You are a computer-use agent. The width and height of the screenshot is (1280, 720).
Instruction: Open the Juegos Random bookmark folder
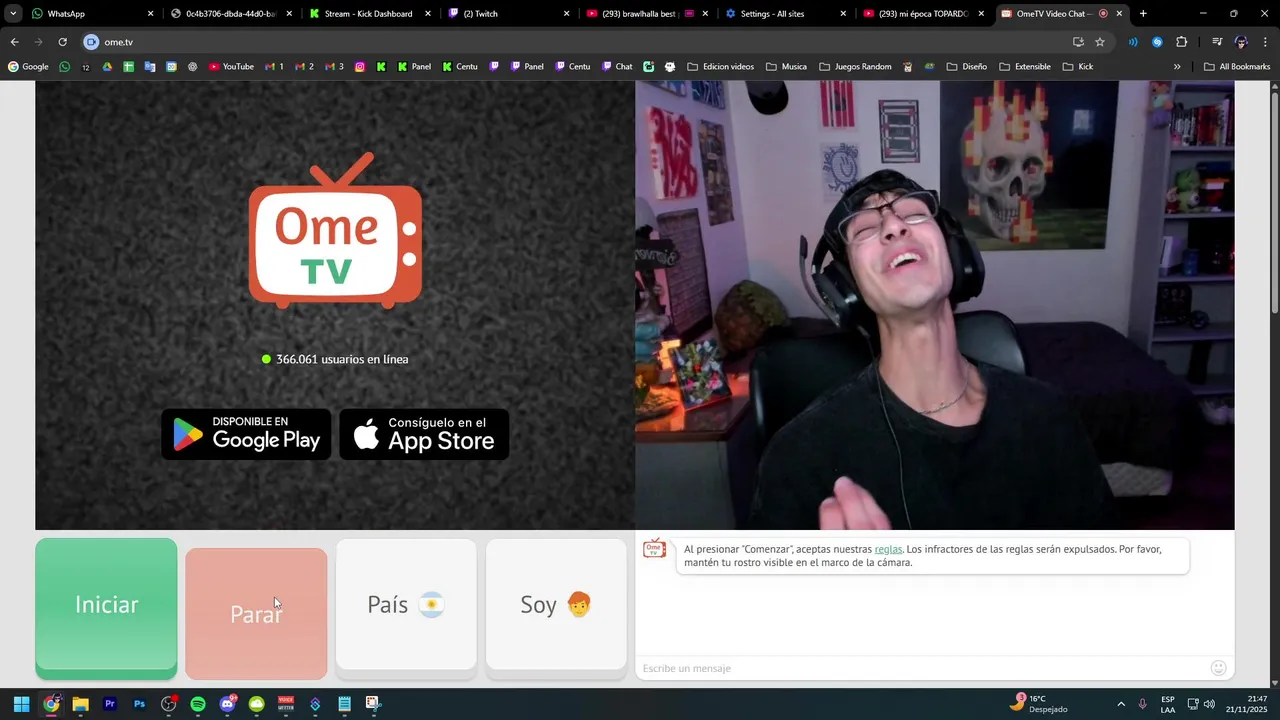(x=855, y=67)
